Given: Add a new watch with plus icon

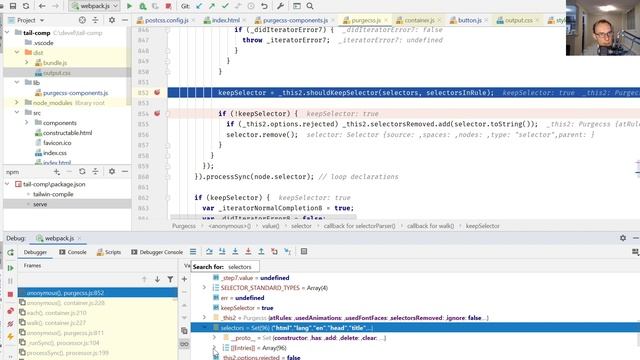Looking at the screenshot, I should [x=184, y=279].
